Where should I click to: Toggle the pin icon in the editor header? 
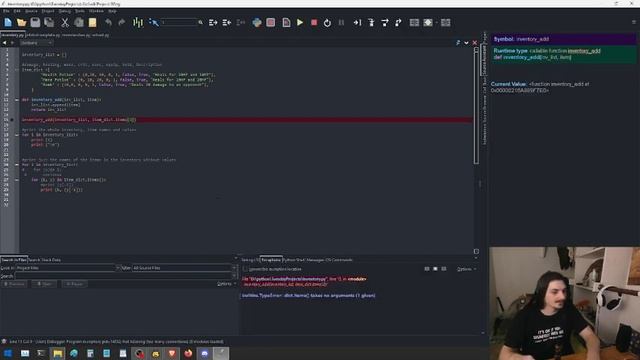458,42
